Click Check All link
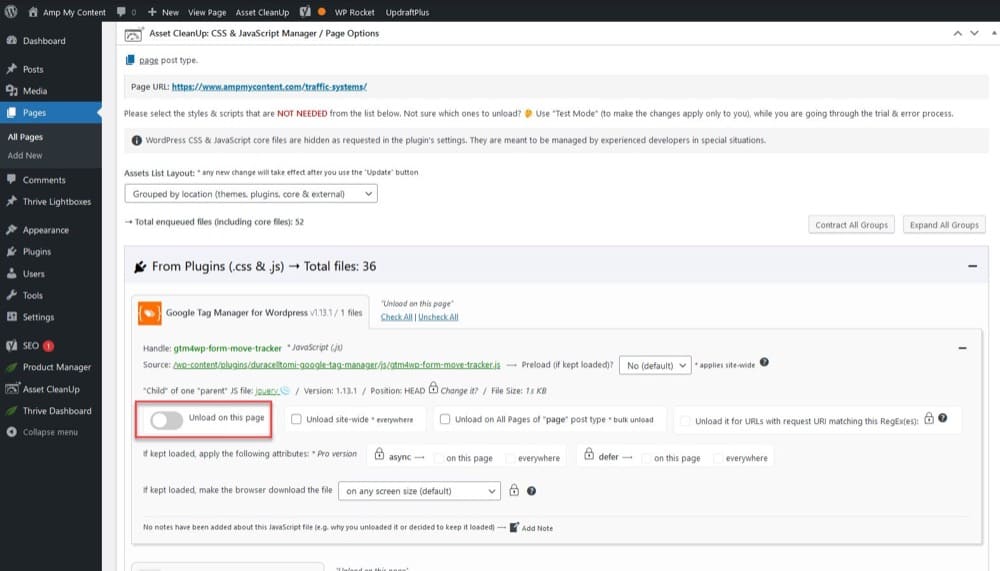The height and width of the screenshot is (571, 1000). tap(396, 316)
